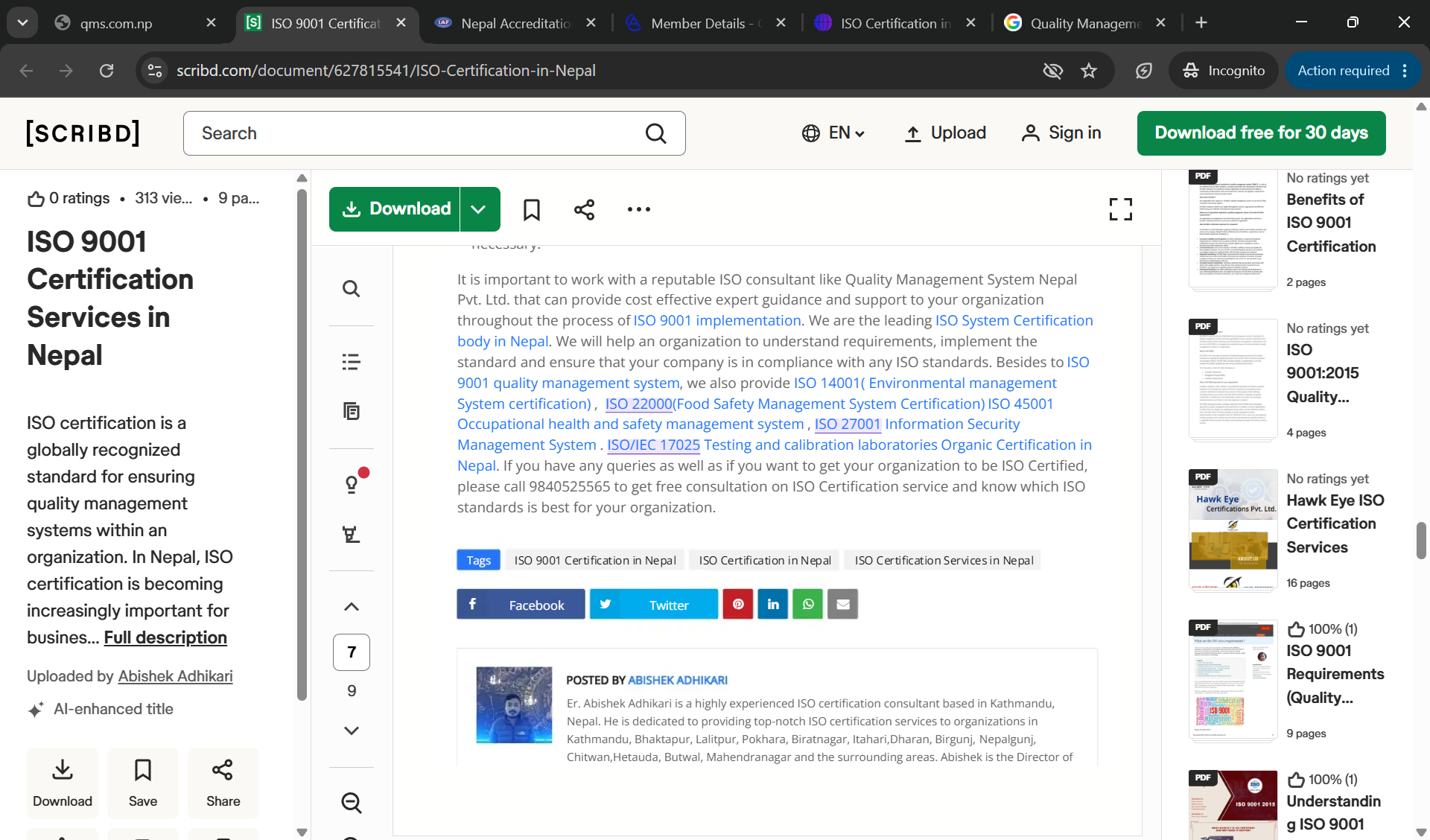Click the left-panel Save bookmark button

[143, 783]
